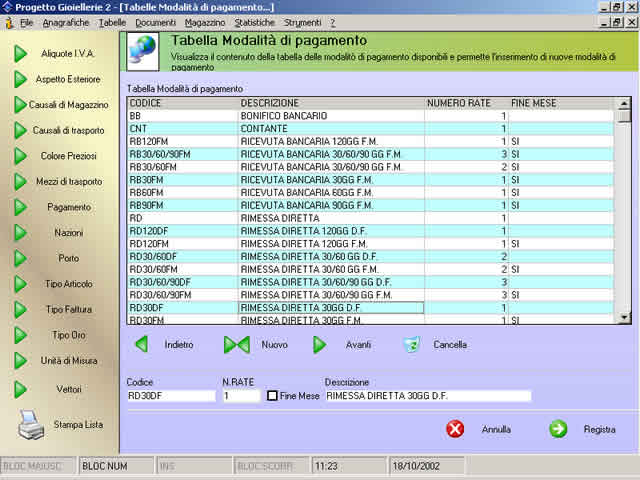
Task: Click the 18/10/2002 date in status bar
Action: pyautogui.click(x=426, y=466)
